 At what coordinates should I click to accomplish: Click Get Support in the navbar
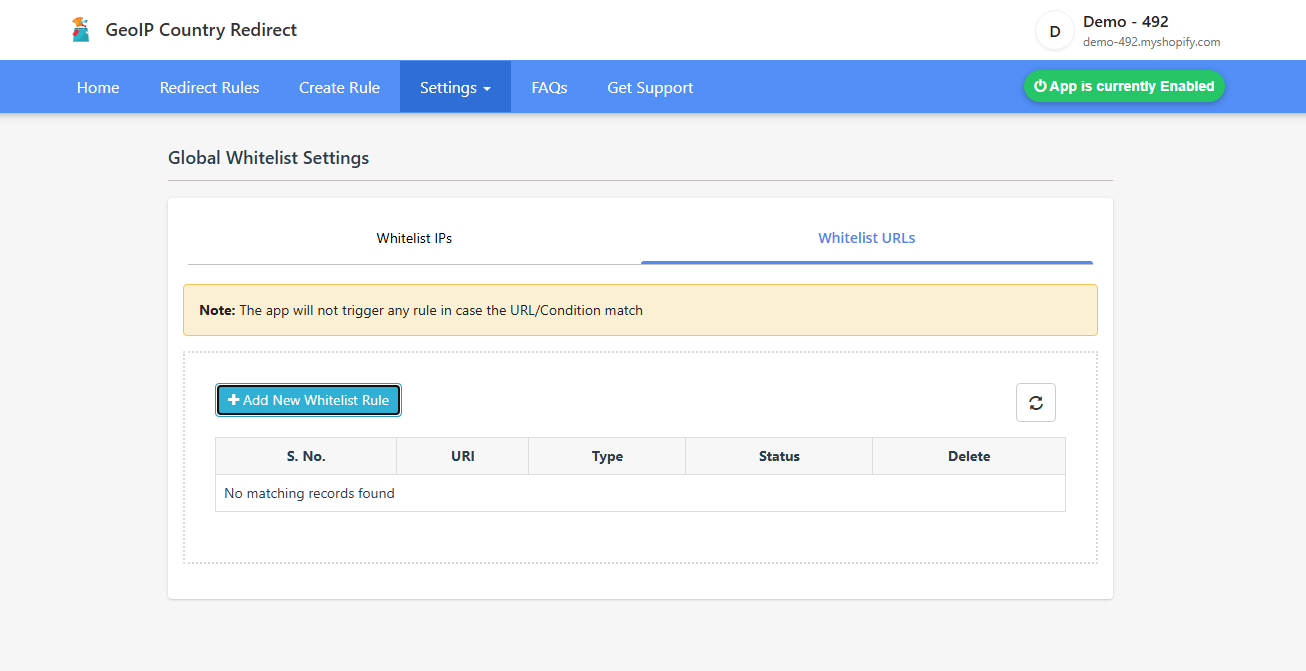click(x=650, y=88)
